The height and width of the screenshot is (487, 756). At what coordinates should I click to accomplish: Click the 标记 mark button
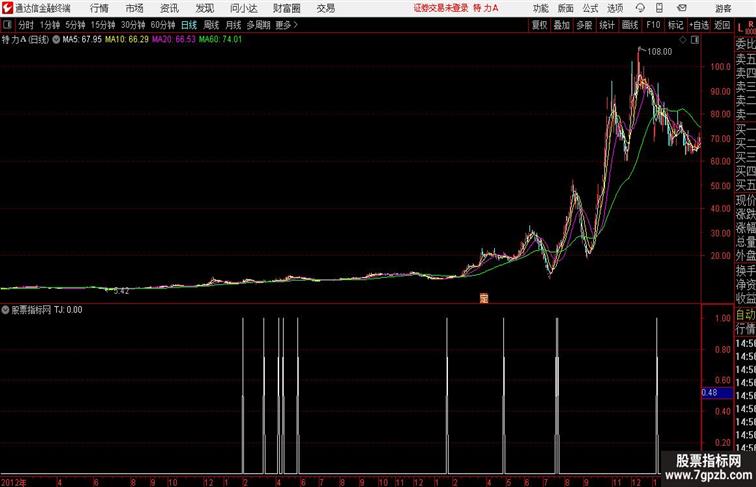coord(675,25)
